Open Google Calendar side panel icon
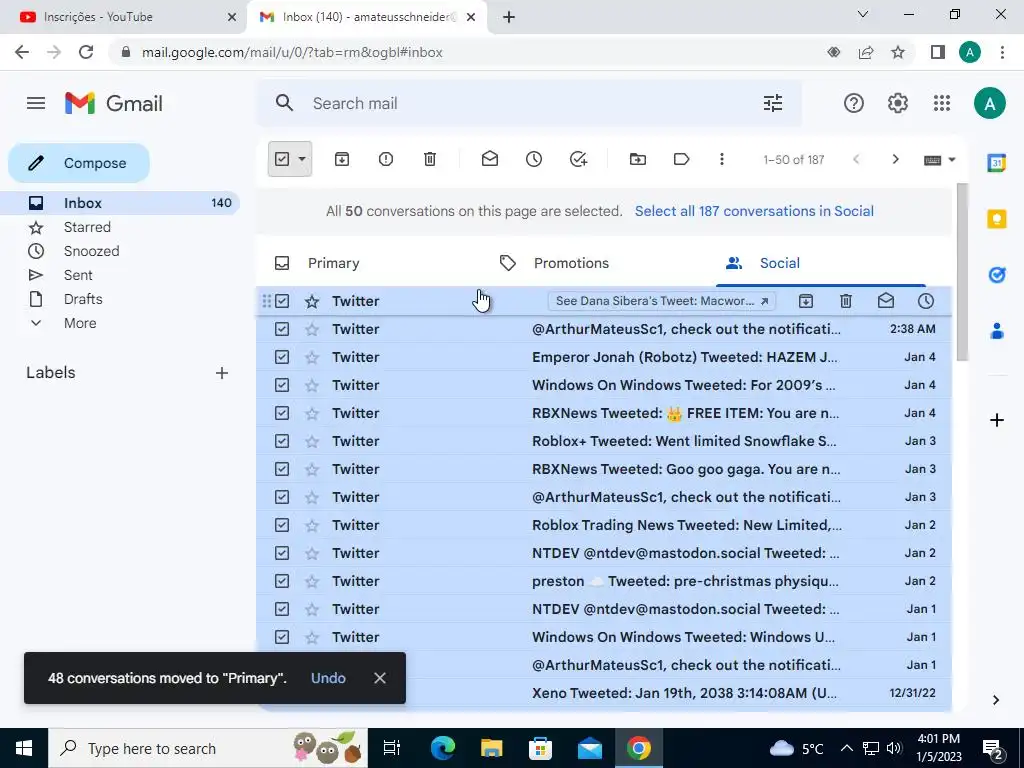The height and width of the screenshot is (768, 1024). point(997,163)
